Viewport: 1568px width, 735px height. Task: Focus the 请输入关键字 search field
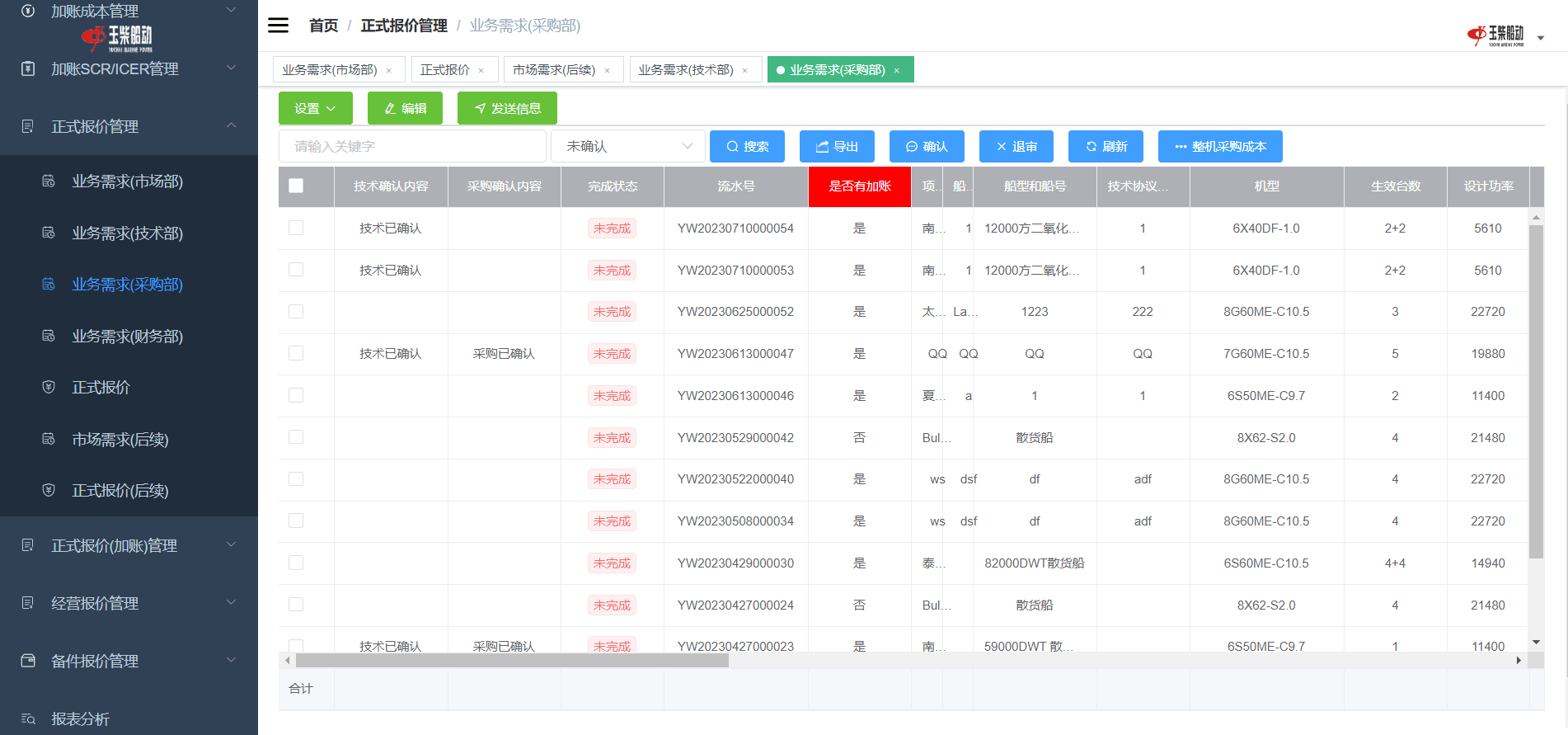click(x=412, y=146)
